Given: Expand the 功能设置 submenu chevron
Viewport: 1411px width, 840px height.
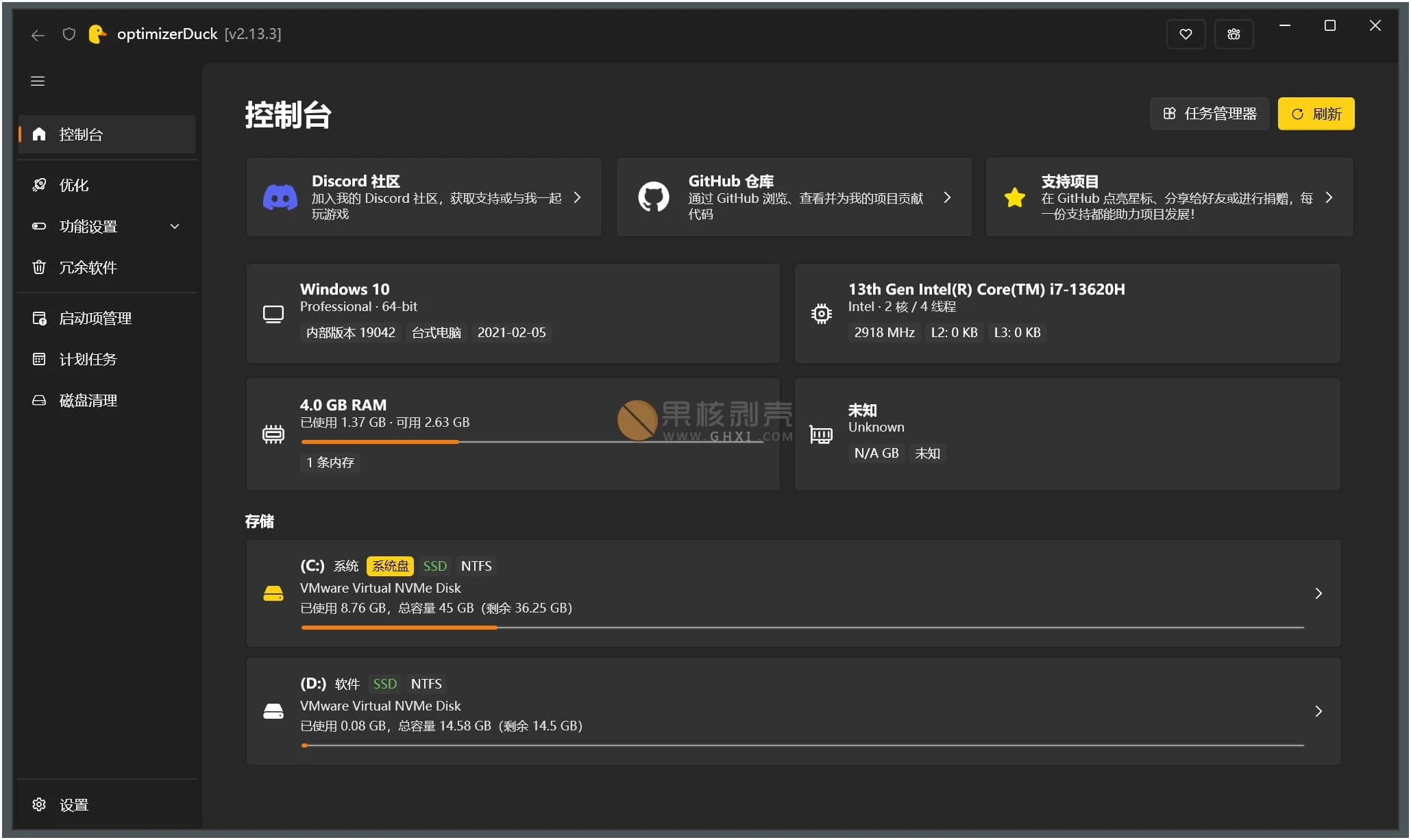Looking at the screenshot, I should click(175, 226).
